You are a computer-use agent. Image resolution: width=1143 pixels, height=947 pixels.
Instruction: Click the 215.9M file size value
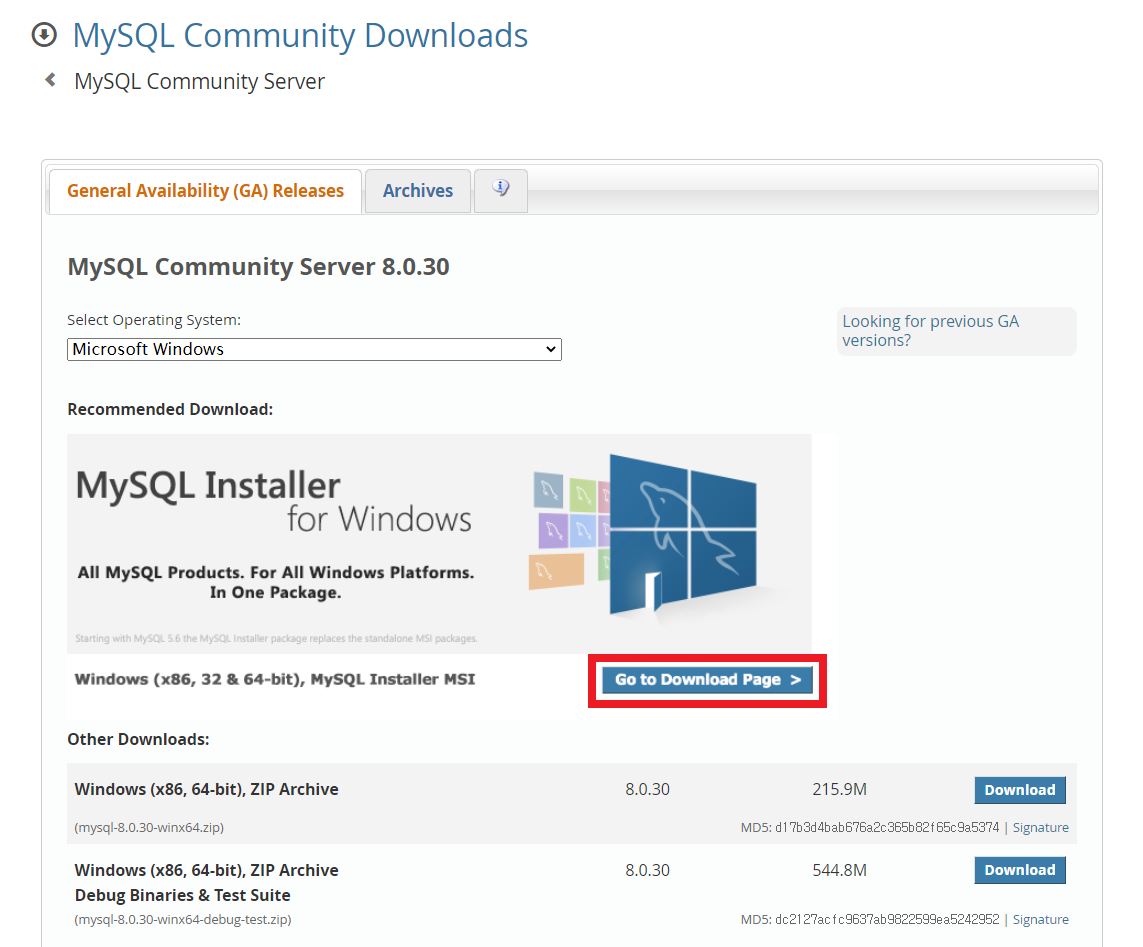pyautogui.click(x=839, y=790)
